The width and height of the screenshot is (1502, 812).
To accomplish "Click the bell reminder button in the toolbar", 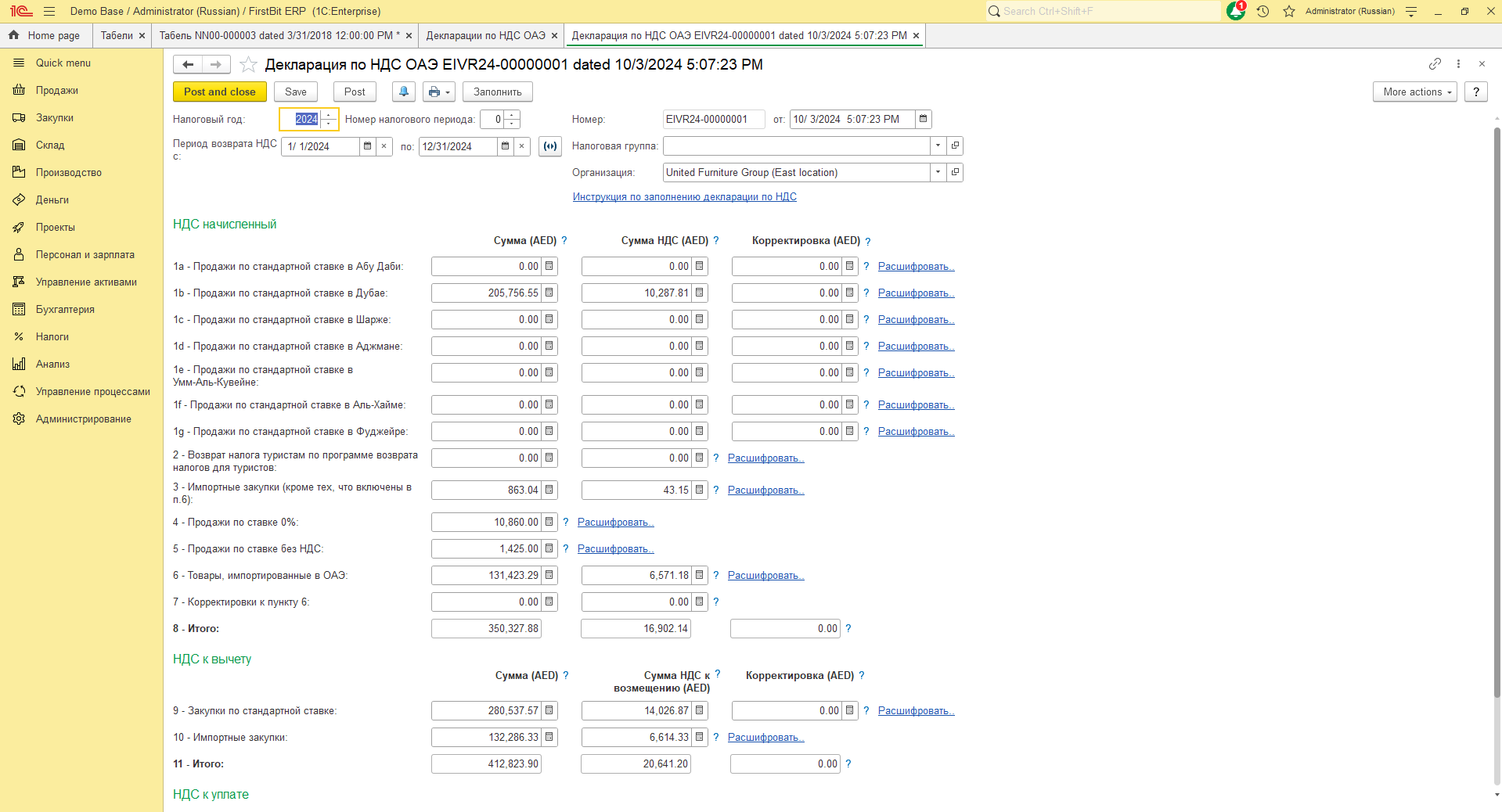I will click(x=403, y=92).
